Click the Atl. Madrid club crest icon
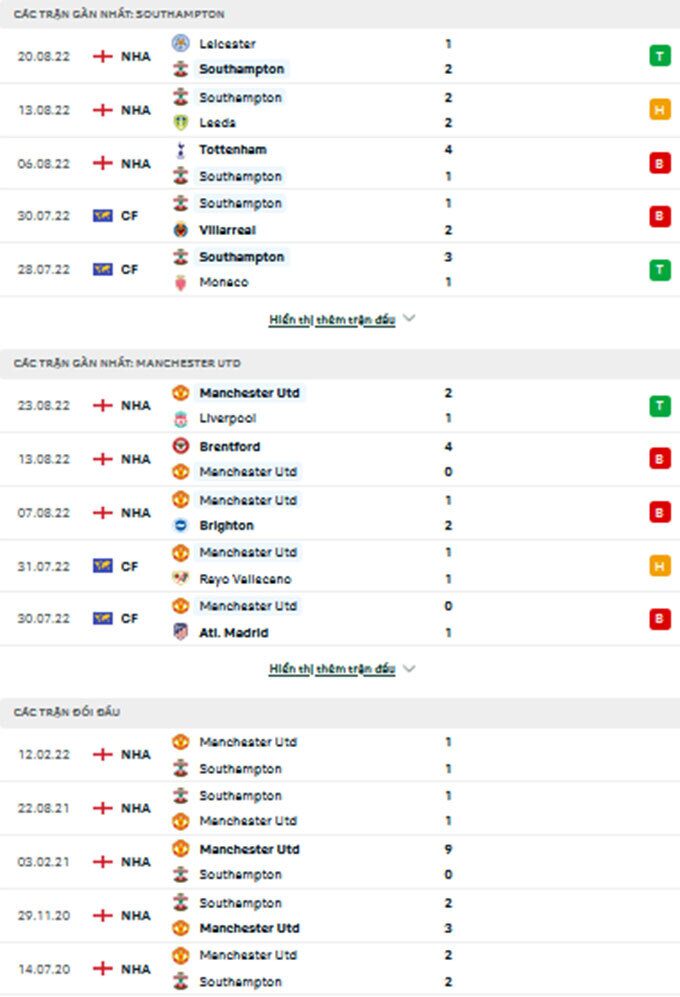The width and height of the screenshot is (680, 997). [x=180, y=632]
